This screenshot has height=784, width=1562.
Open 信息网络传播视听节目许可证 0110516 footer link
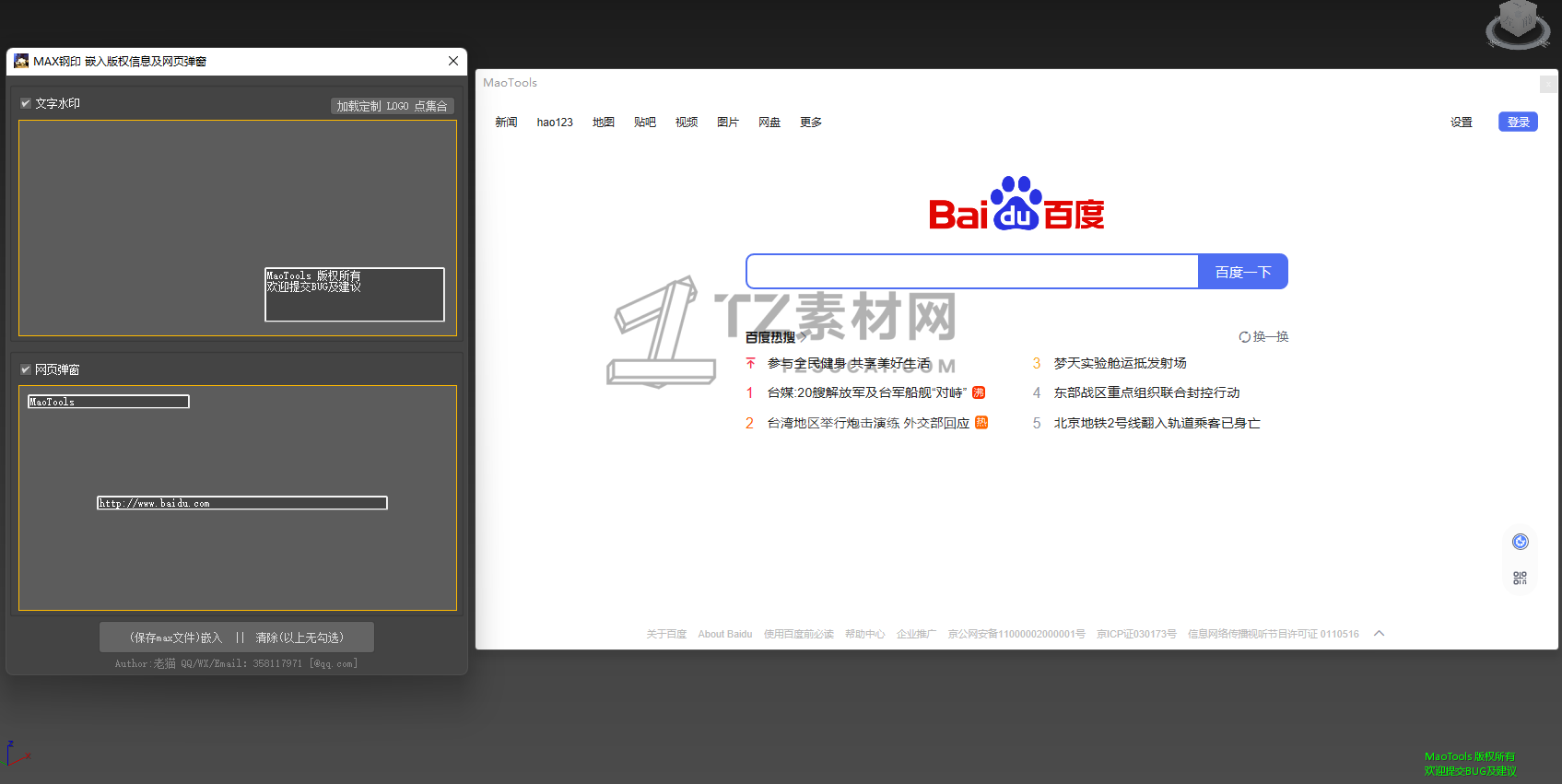click(1273, 634)
